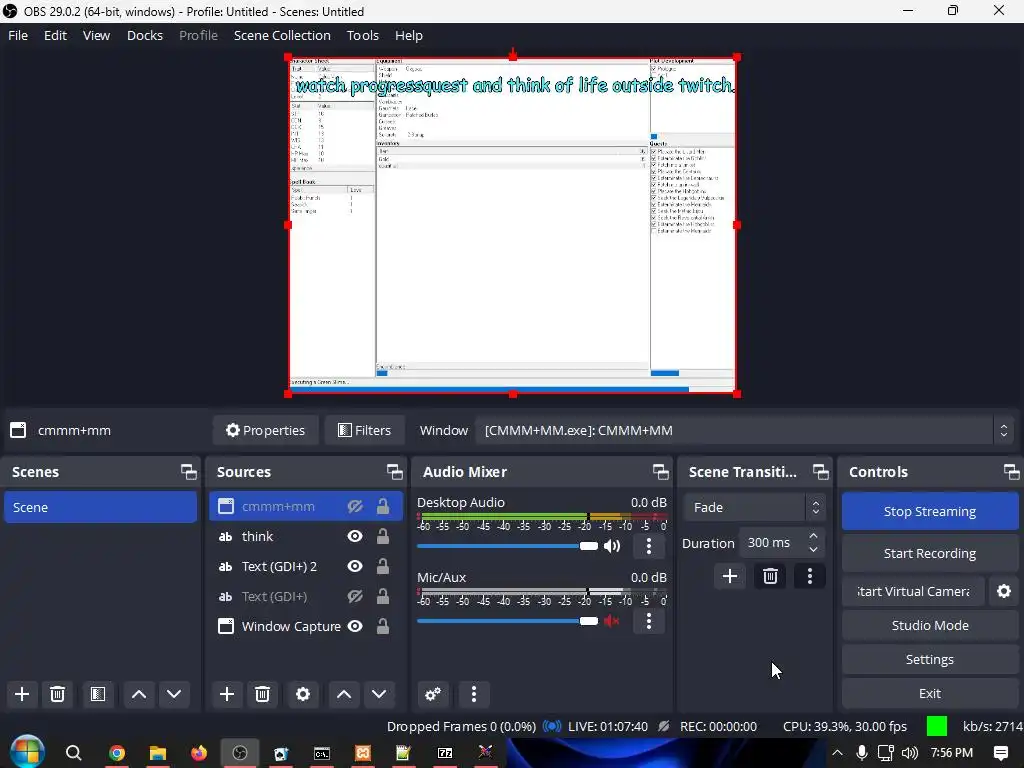The image size is (1024, 768).
Task: Show the cmmm+mm source
Action: [x=355, y=507]
